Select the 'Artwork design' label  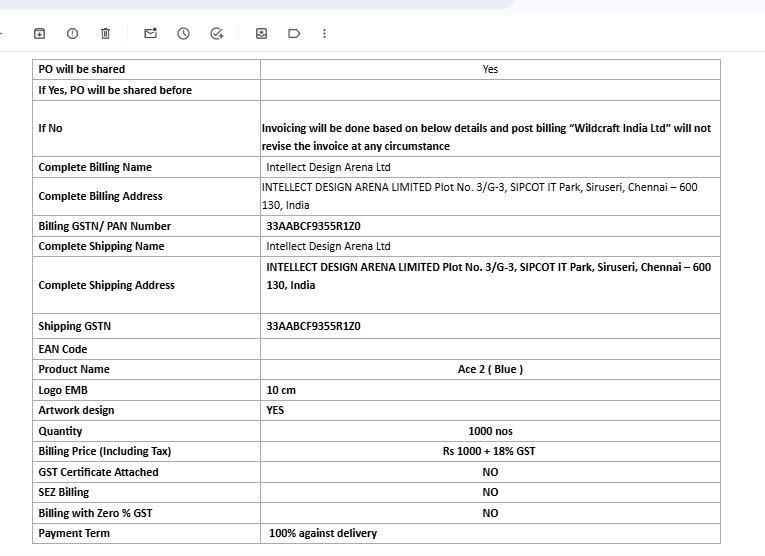click(76, 410)
